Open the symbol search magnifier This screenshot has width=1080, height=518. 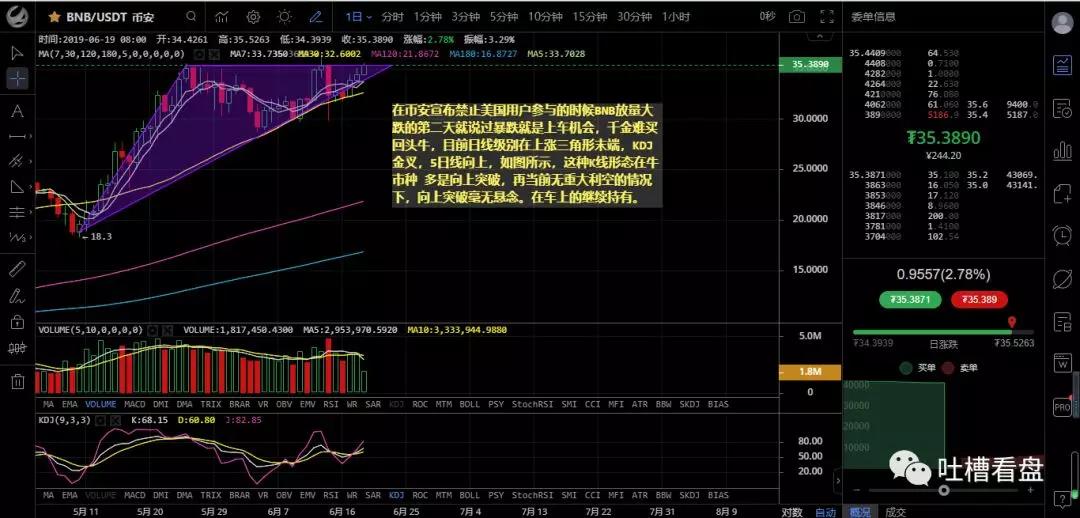[x=191, y=17]
